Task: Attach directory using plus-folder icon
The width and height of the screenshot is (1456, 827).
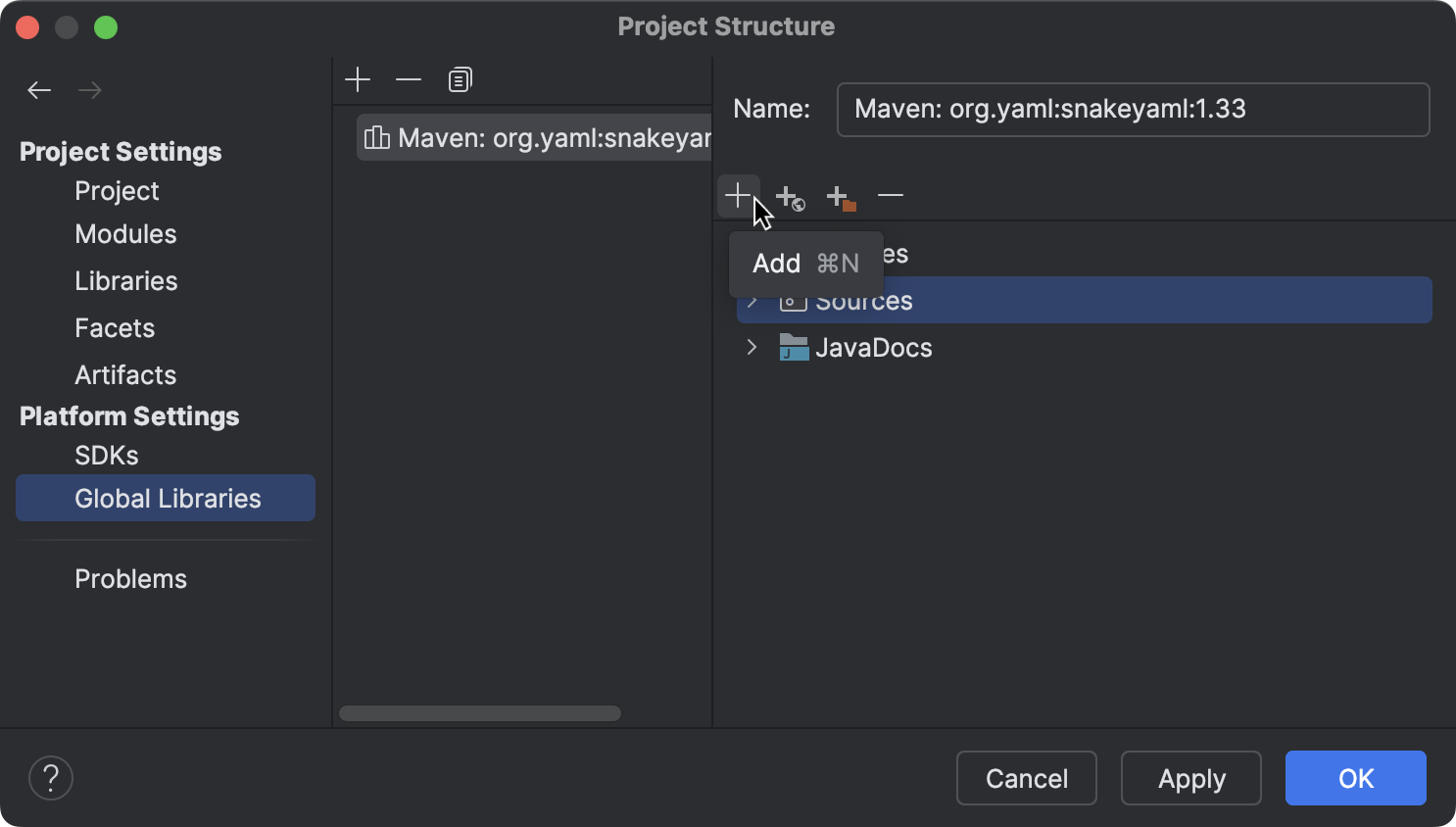Action: pyautogui.click(x=841, y=196)
